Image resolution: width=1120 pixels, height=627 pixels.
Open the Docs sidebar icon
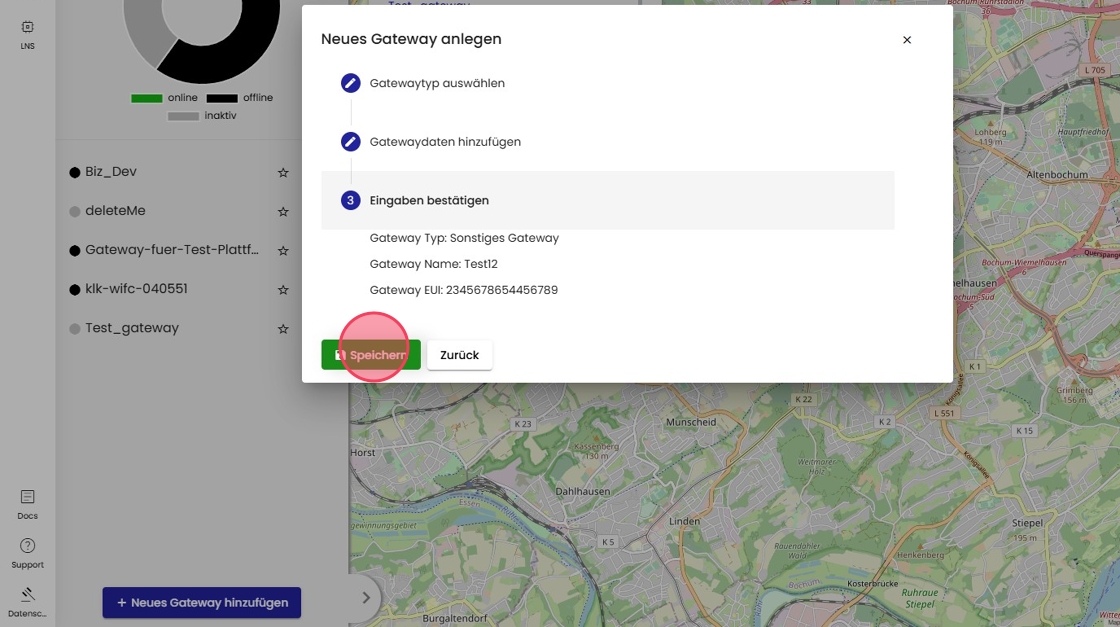27,497
